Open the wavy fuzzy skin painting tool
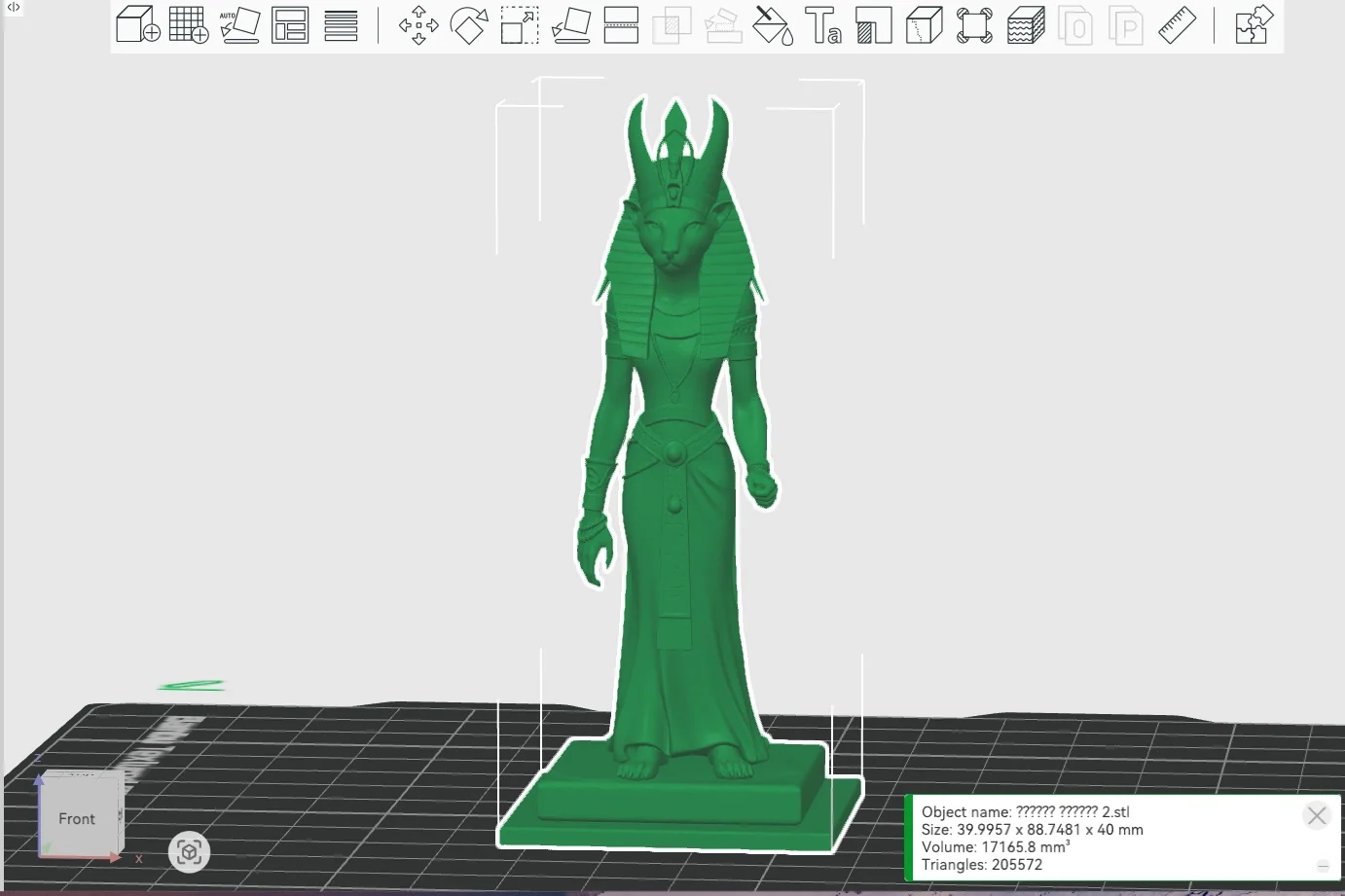Image resolution: width=1345 pixels, height=896 pixels. coord(1025,25)
